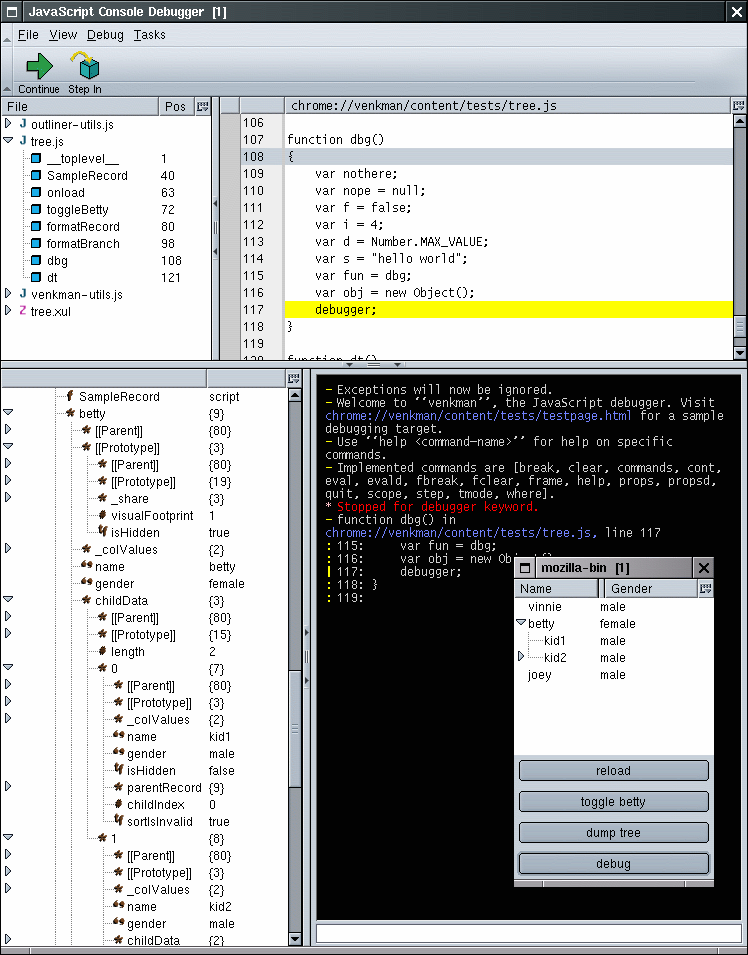Click the Pos column header
The image size is (748, 955).
[x=176, y=107]
